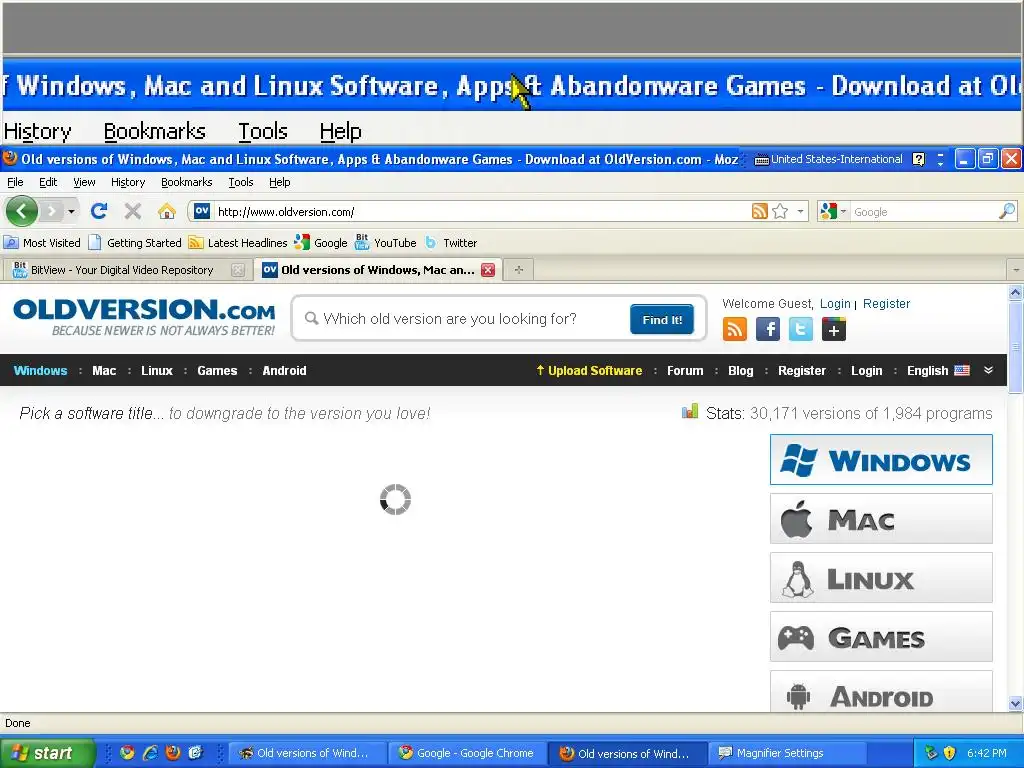Click the Google bookmark in bookmarks toolbar
The width and height of the screenshot is (1024, 768).
321,243
